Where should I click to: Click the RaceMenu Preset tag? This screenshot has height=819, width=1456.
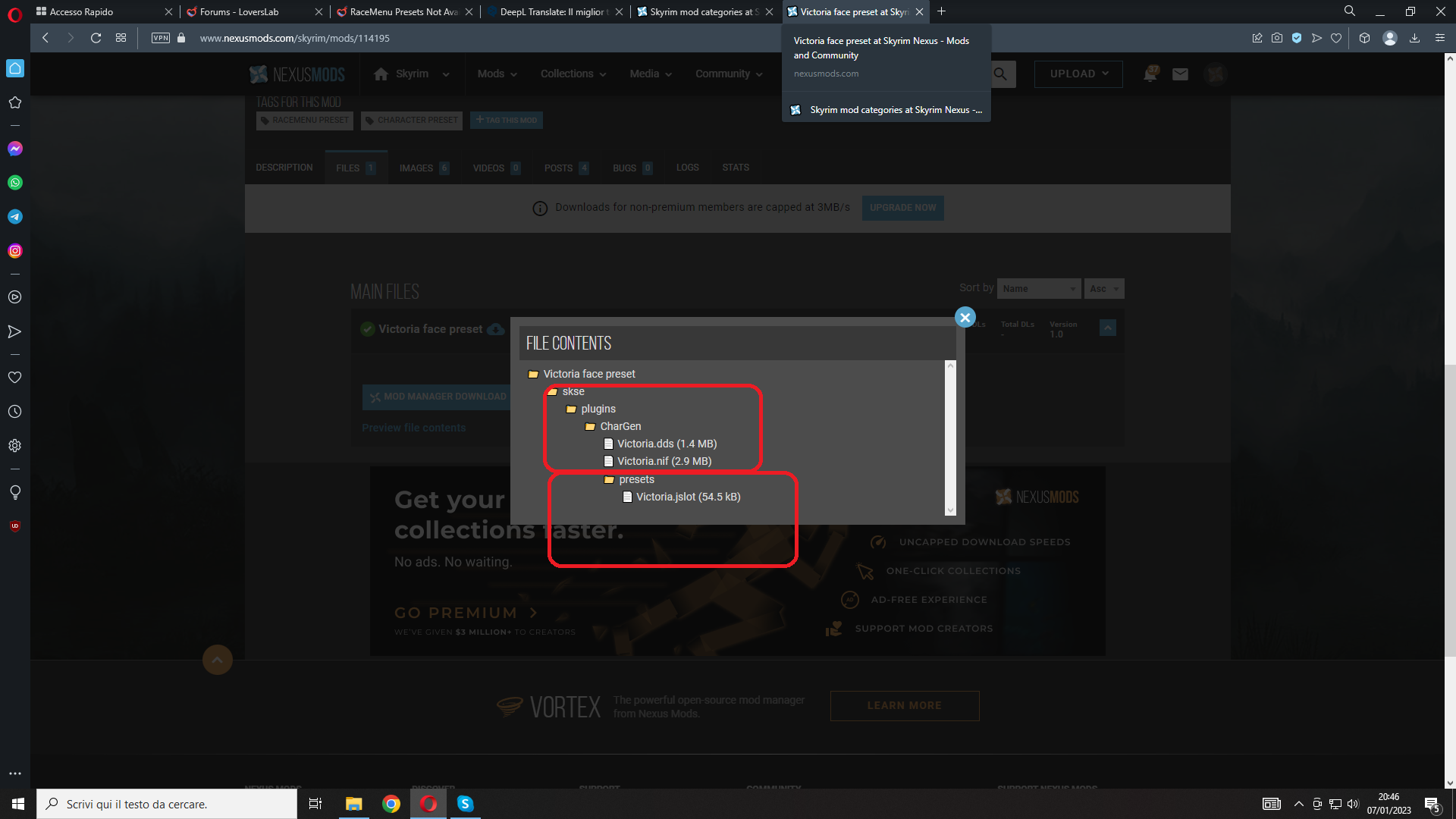[x=303, y=120]
